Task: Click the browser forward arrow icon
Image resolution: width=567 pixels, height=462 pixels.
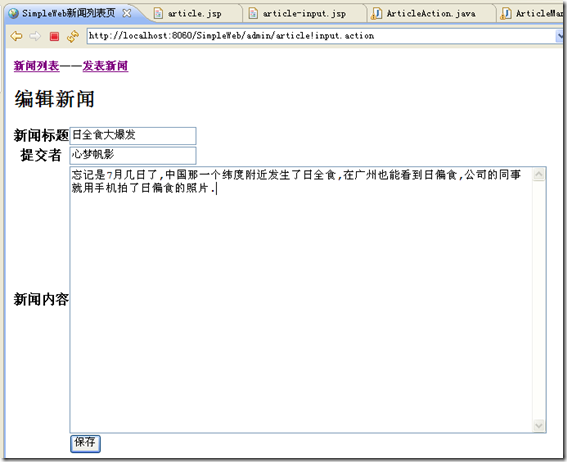Action: (35, 36)
